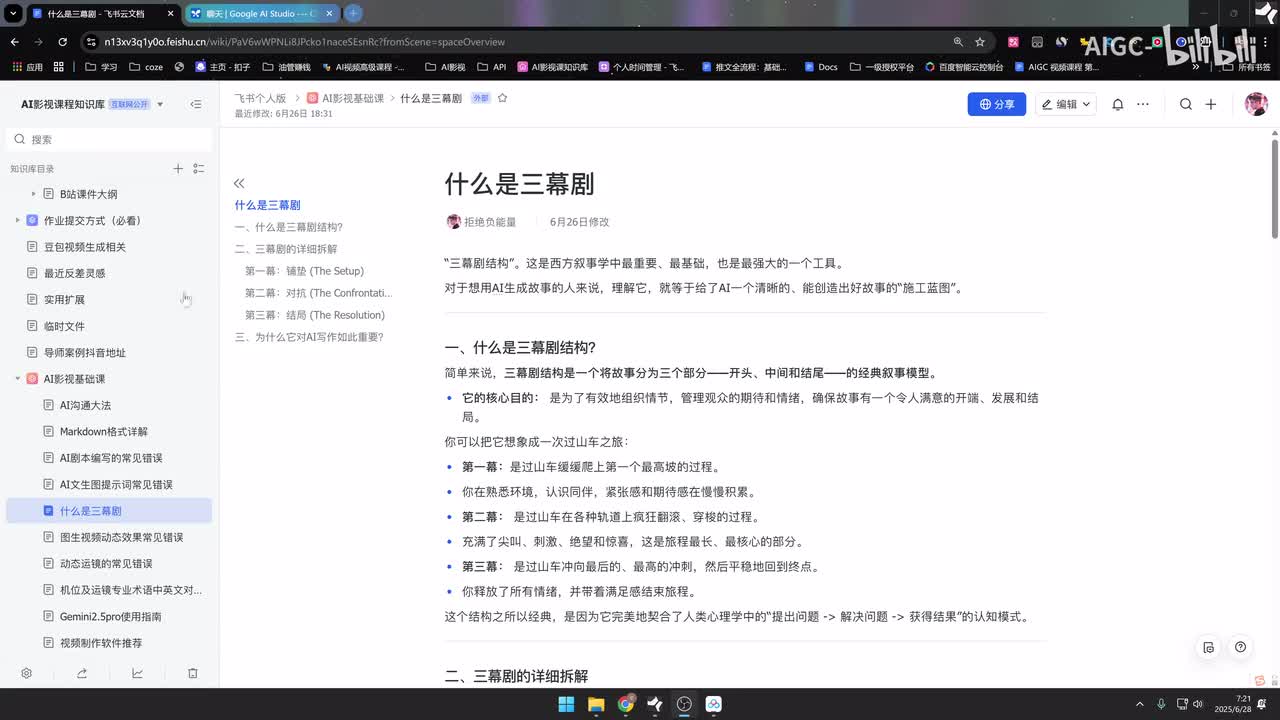Open AI剧本编写的常见错误 page

(x=109, y=458)
